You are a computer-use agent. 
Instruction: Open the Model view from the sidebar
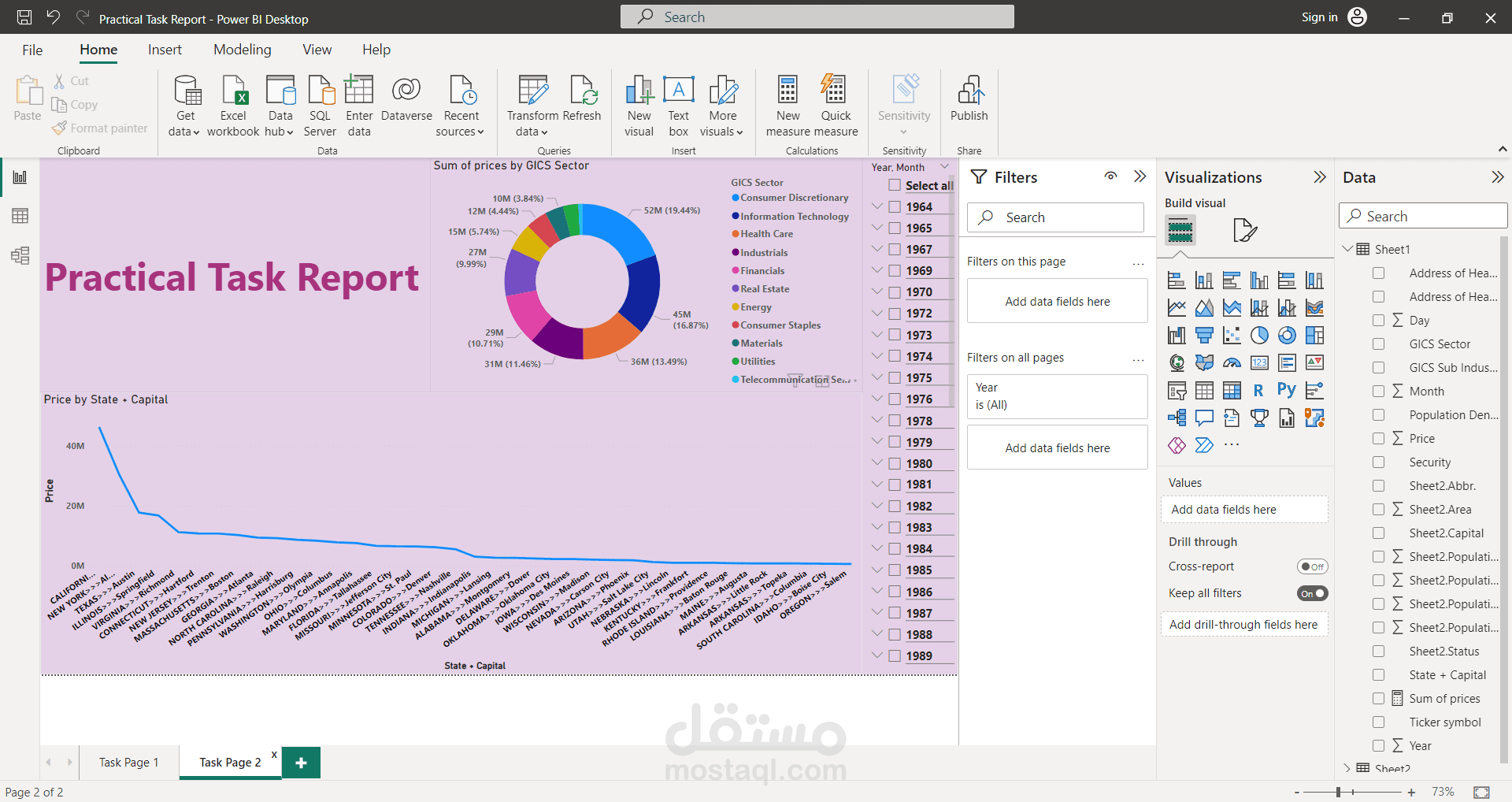pos(20,255)
